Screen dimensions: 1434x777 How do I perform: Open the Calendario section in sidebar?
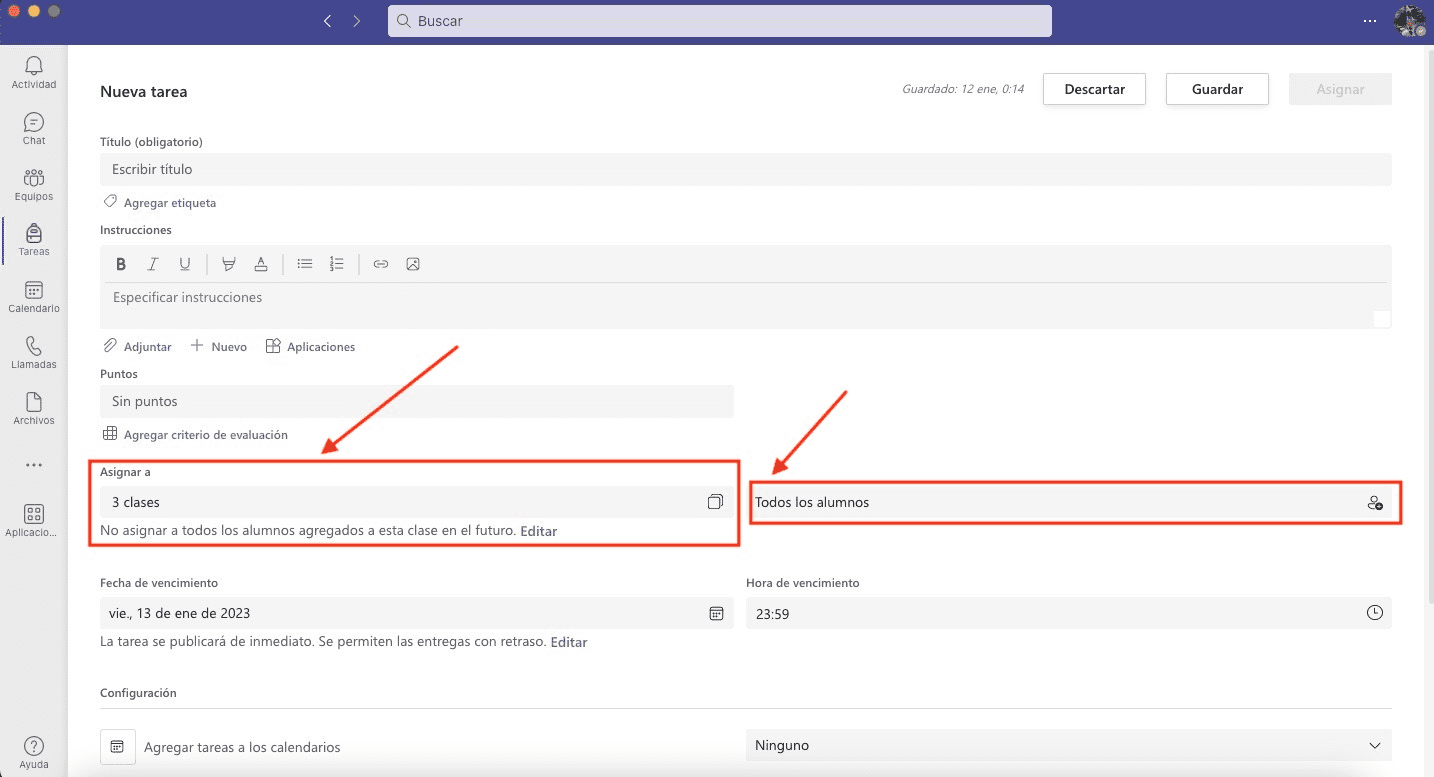[34, 296]
